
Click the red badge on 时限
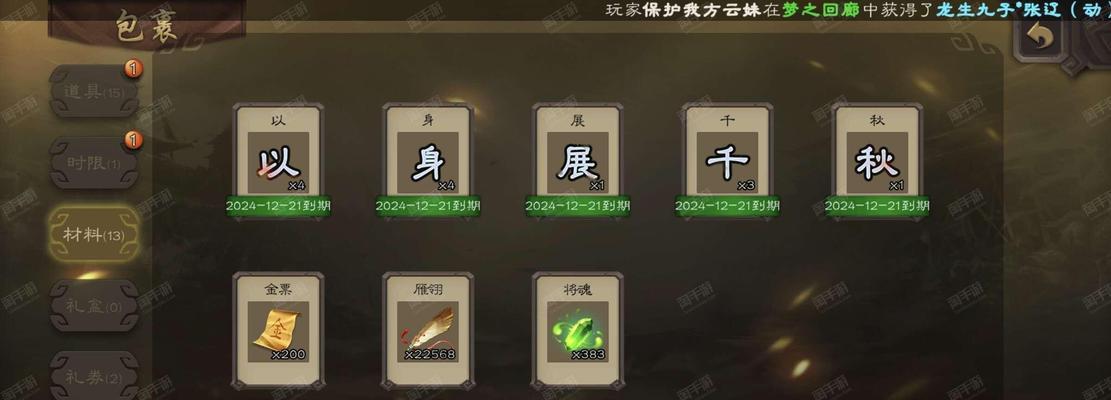click(x=133, y=140)
